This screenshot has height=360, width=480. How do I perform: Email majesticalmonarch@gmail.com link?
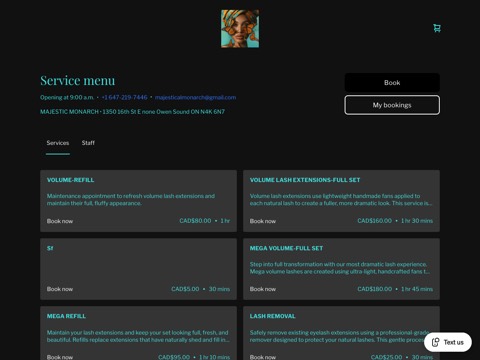click(195, 97)
